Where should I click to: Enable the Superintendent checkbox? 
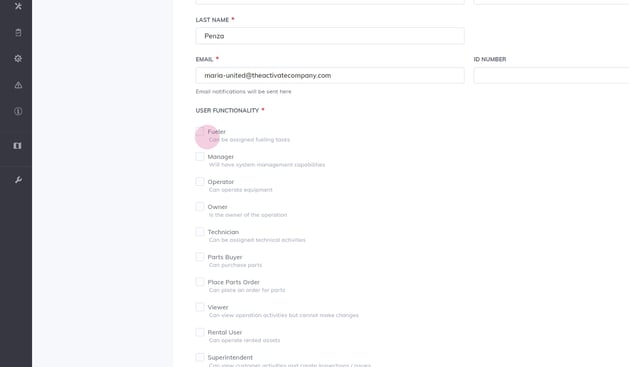coord(200,357)
